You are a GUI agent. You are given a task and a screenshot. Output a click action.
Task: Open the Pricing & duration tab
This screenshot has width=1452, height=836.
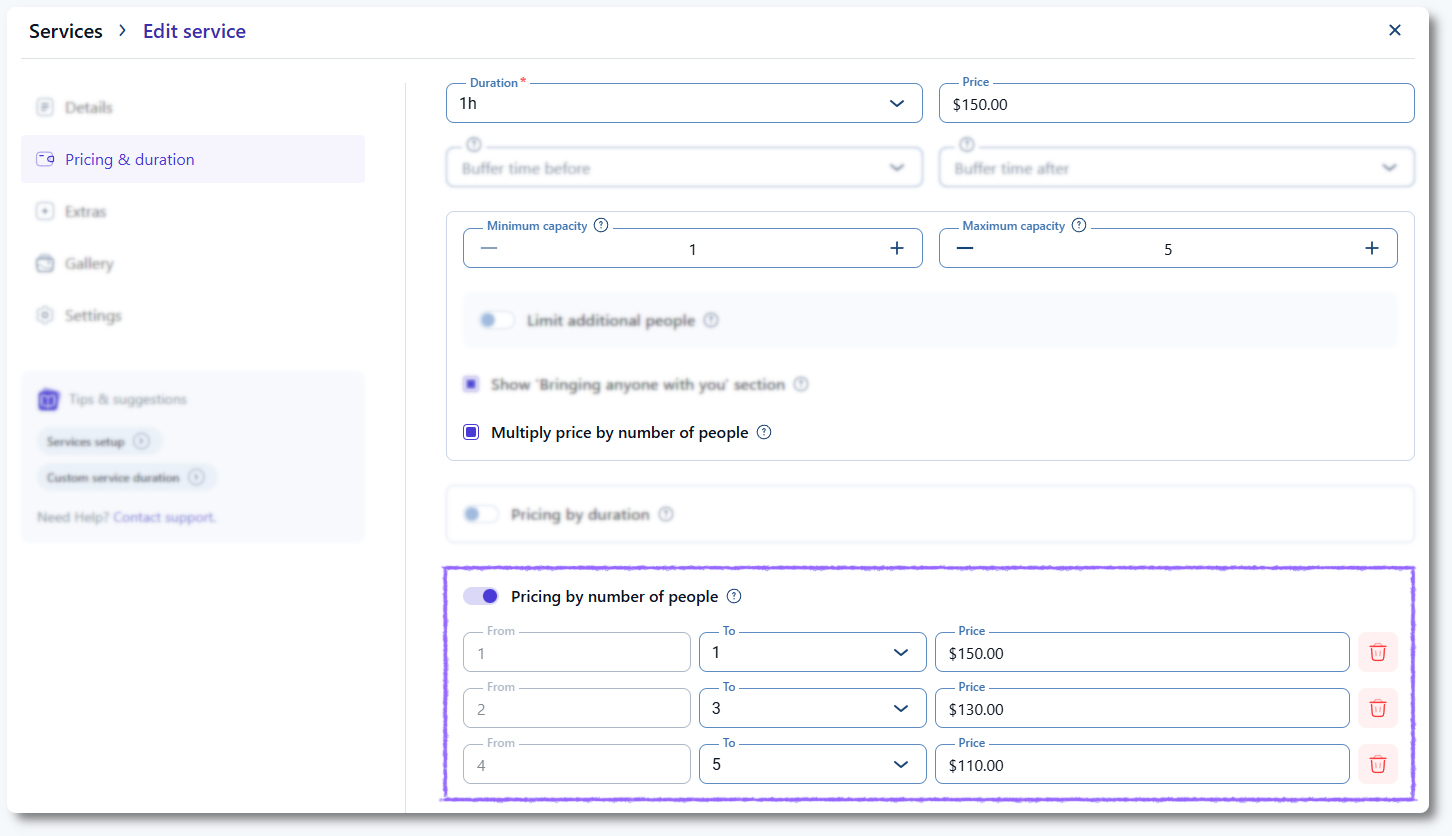pyautogui.click(x=129, y=160)
